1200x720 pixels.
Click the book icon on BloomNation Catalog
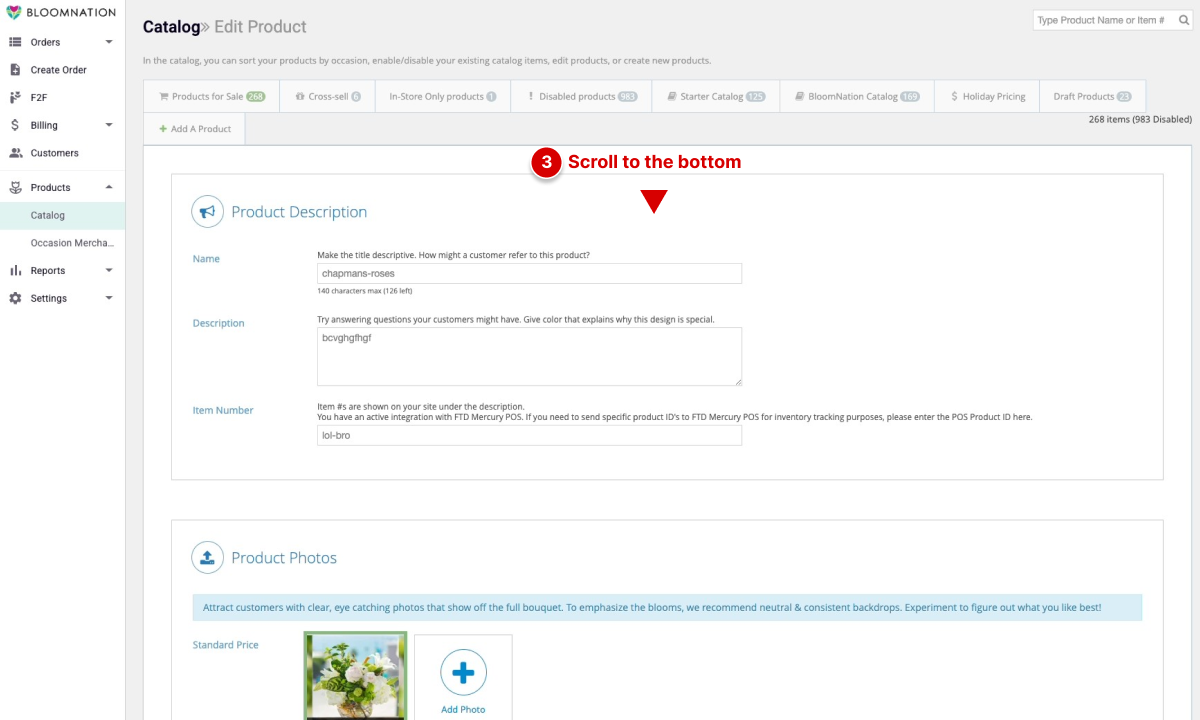click(800, 97)
